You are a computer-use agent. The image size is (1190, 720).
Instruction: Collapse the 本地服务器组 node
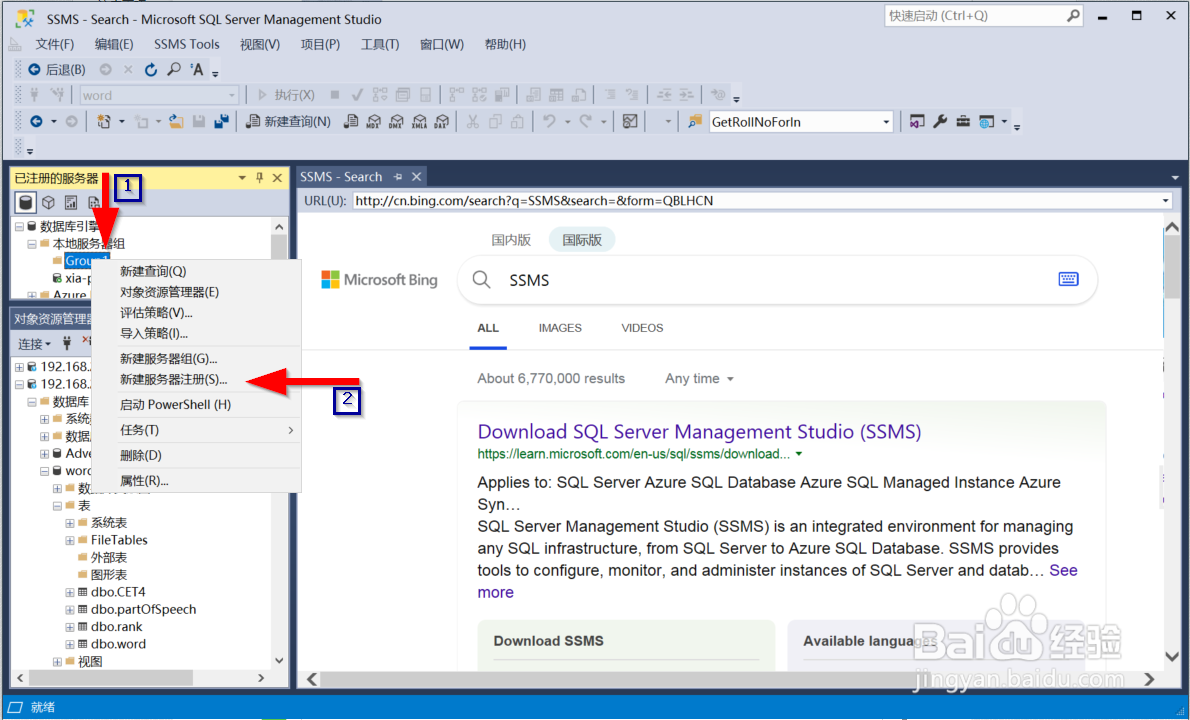pyautogui.click(x=32, y=244)
